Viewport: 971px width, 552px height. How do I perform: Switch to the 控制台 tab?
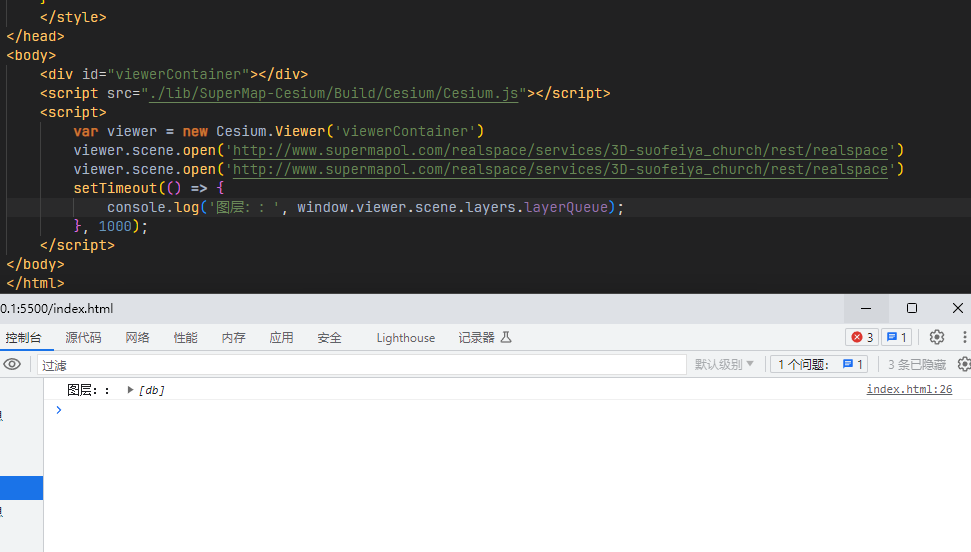tap(24, 338)
